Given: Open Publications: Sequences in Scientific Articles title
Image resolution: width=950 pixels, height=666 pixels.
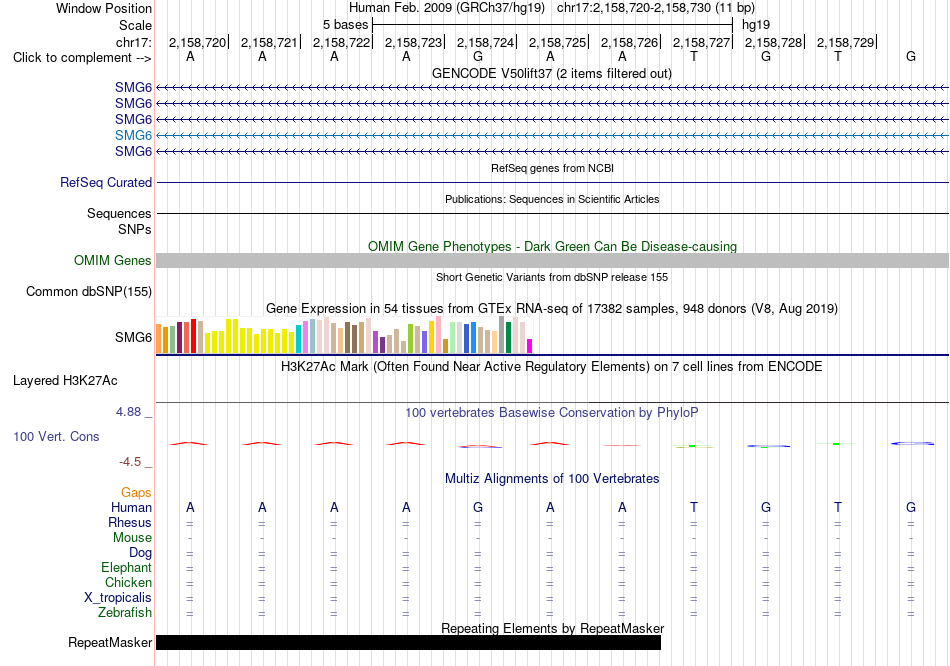Looking at the screenshot, I should tap(552, 199).
